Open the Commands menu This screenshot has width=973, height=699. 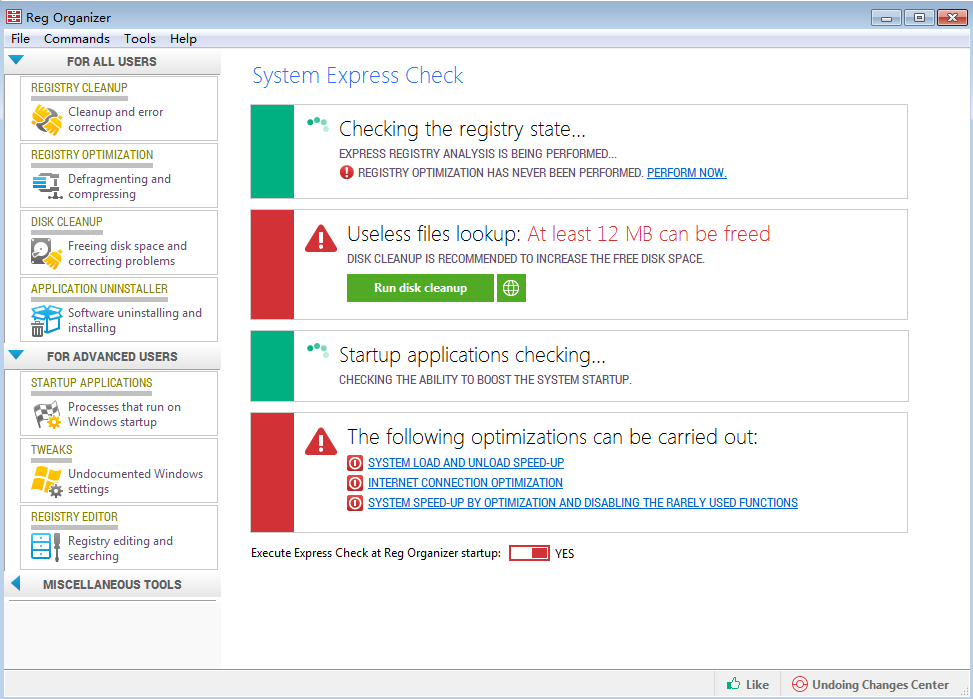76,38
